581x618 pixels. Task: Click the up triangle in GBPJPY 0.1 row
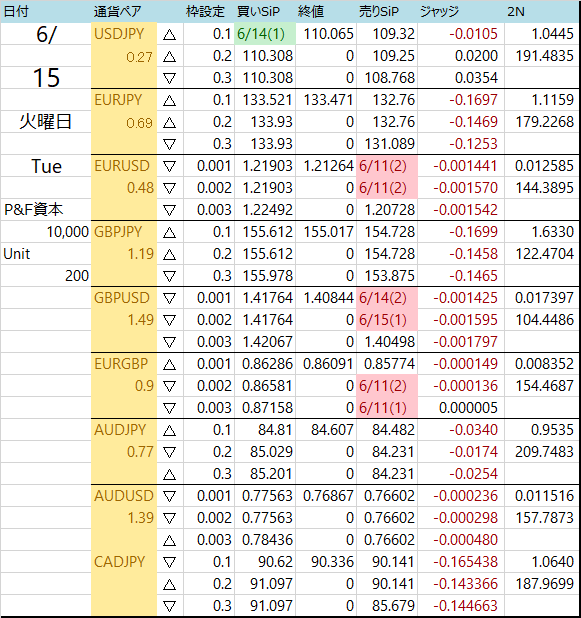pyautogui.click(x=169, y=233)
